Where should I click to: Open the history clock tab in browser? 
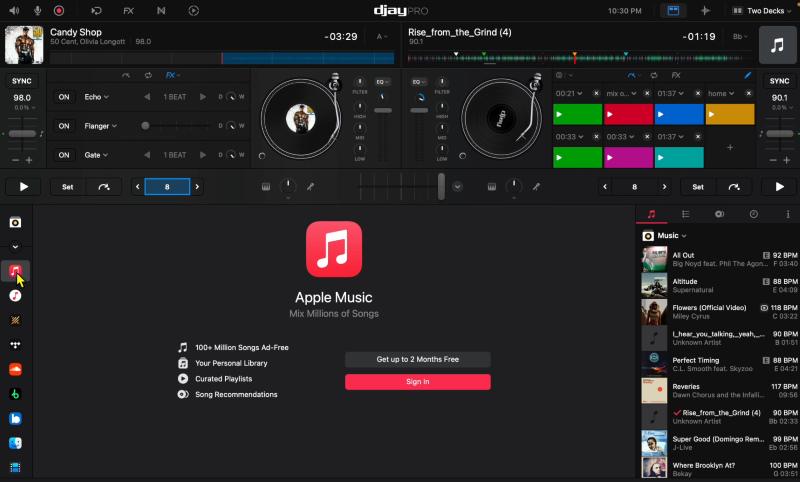[x=754, y=214]
